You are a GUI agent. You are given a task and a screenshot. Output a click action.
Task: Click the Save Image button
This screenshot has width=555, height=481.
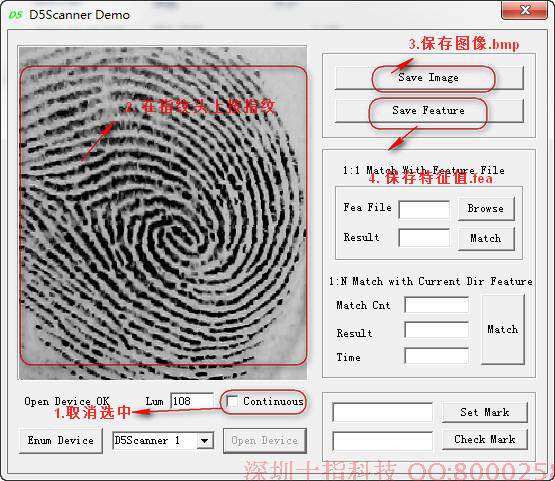(429, 78)
